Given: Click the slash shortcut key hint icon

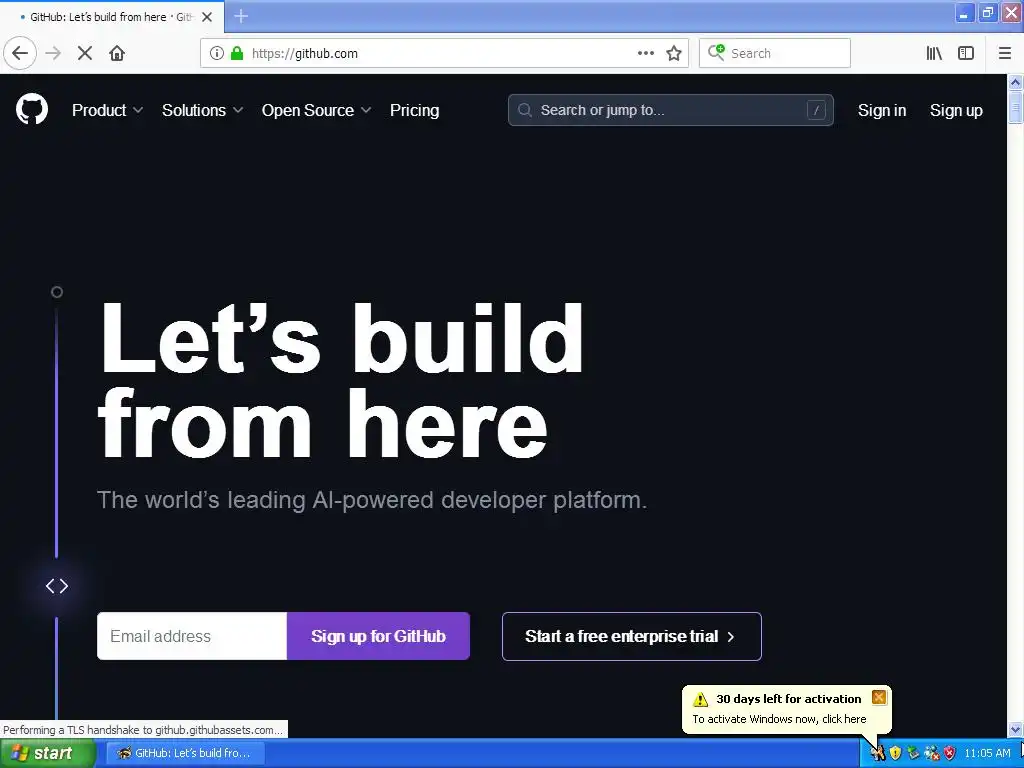Looking at the screenshot, I should 816,110.
